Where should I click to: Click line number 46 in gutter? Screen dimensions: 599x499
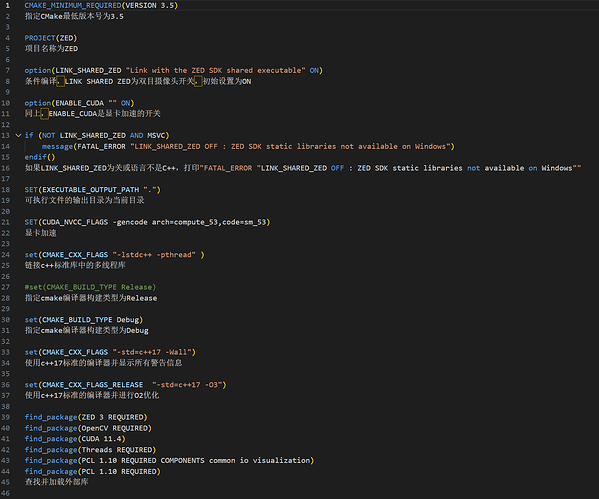click(6, 493)
